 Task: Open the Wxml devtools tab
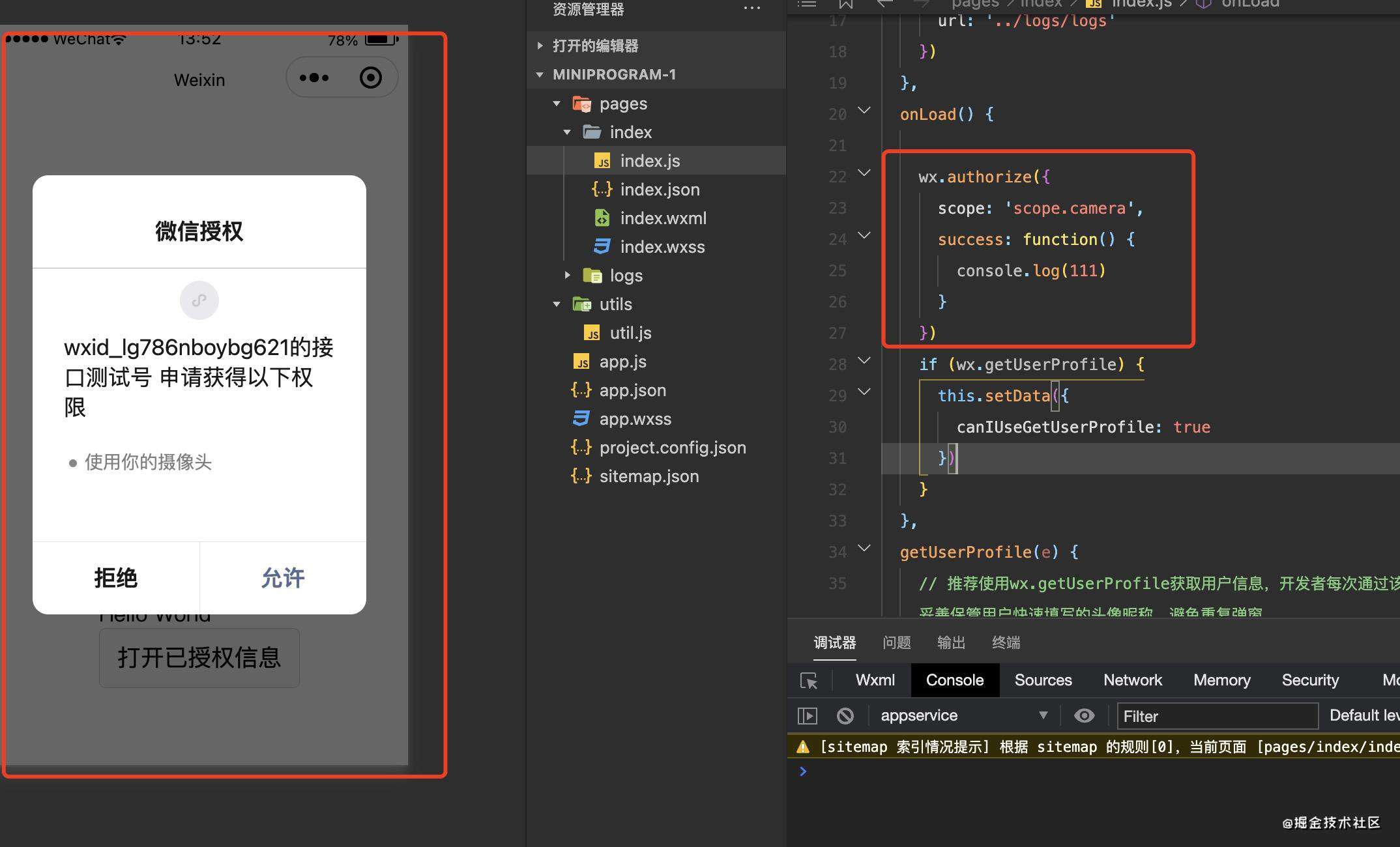pos(875,680)
